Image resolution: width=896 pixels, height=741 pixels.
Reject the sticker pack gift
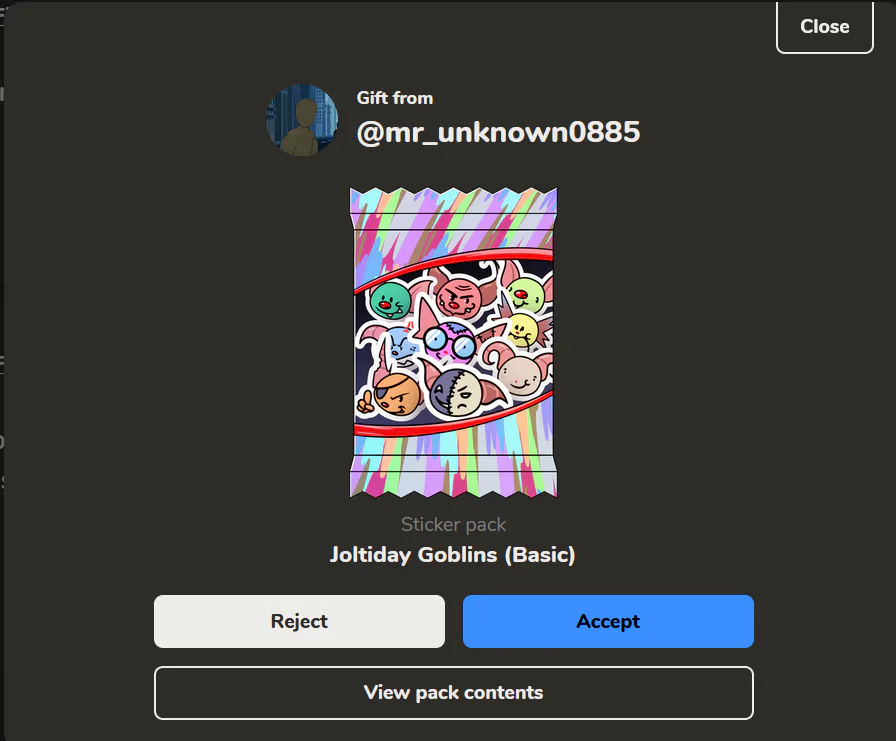(x=299, y=621)
